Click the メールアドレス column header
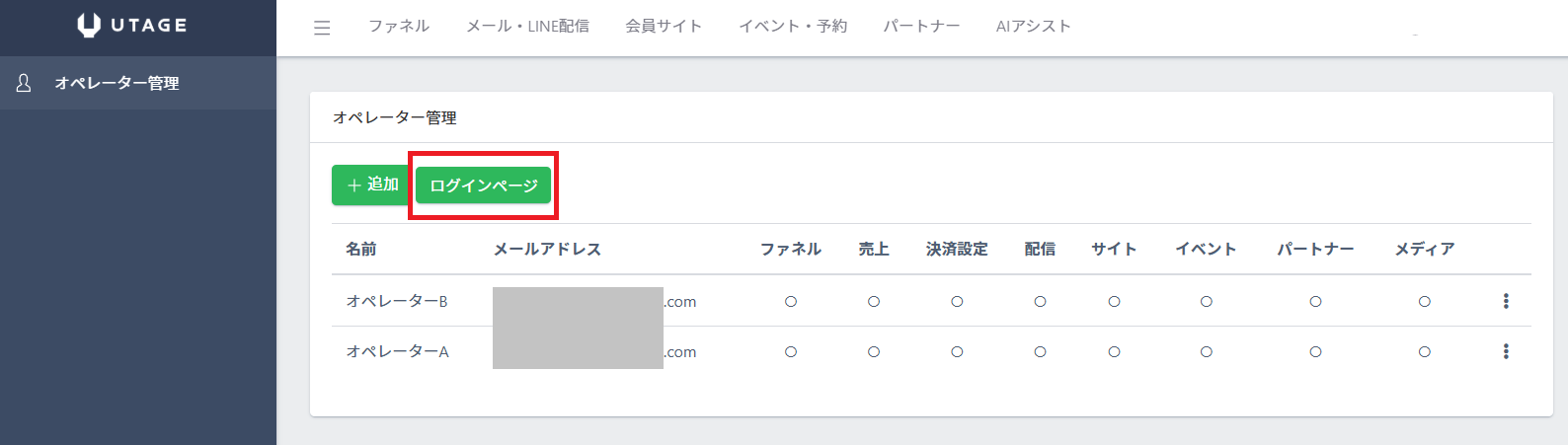The width and height of the screenshot is (1568, 445). coord(547,250)
